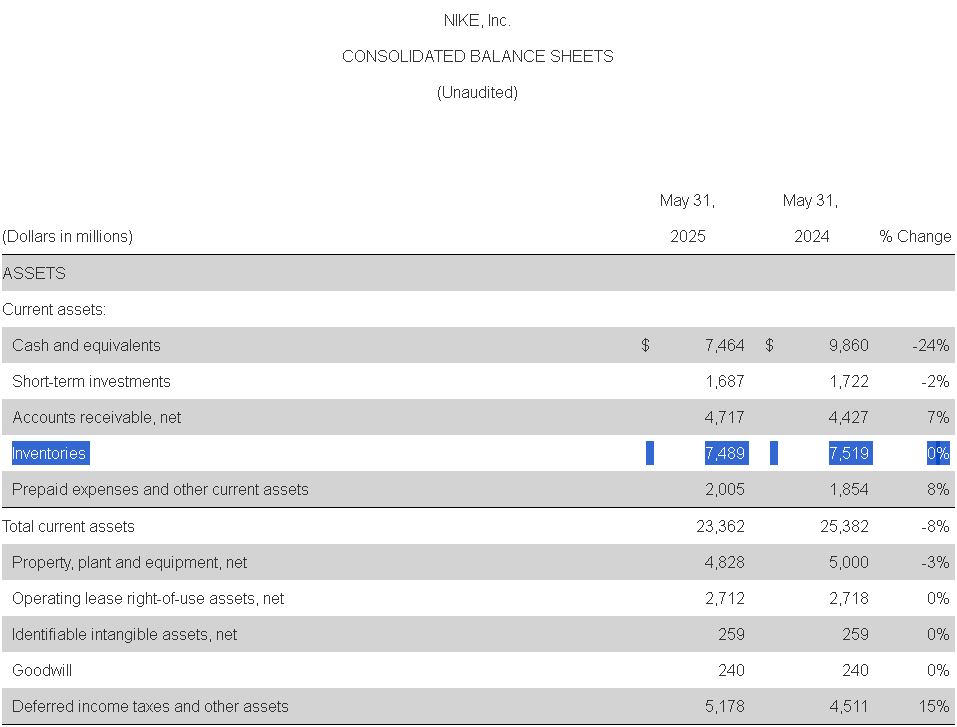Click the 'Cash and equivalents' row label
The height and width of the screenshot is (727, 957).
[x=86, y=345]
